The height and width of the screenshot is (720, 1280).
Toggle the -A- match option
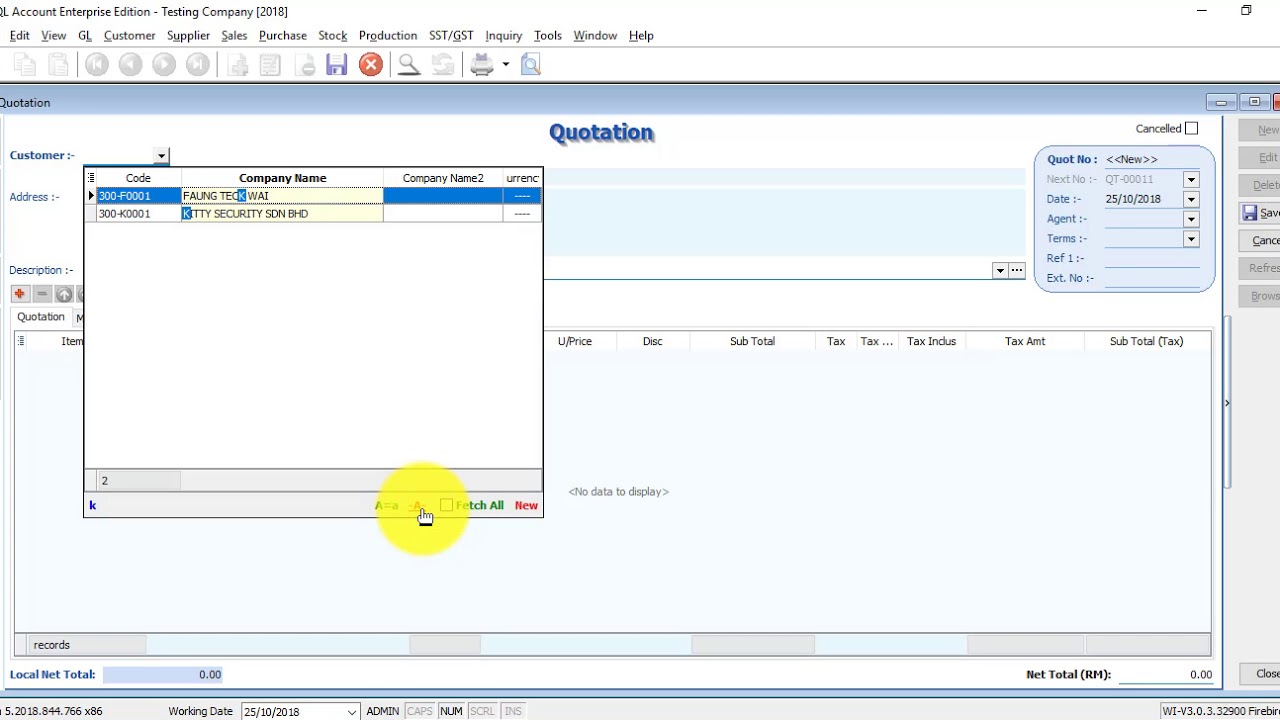click(x=418, y=505)
